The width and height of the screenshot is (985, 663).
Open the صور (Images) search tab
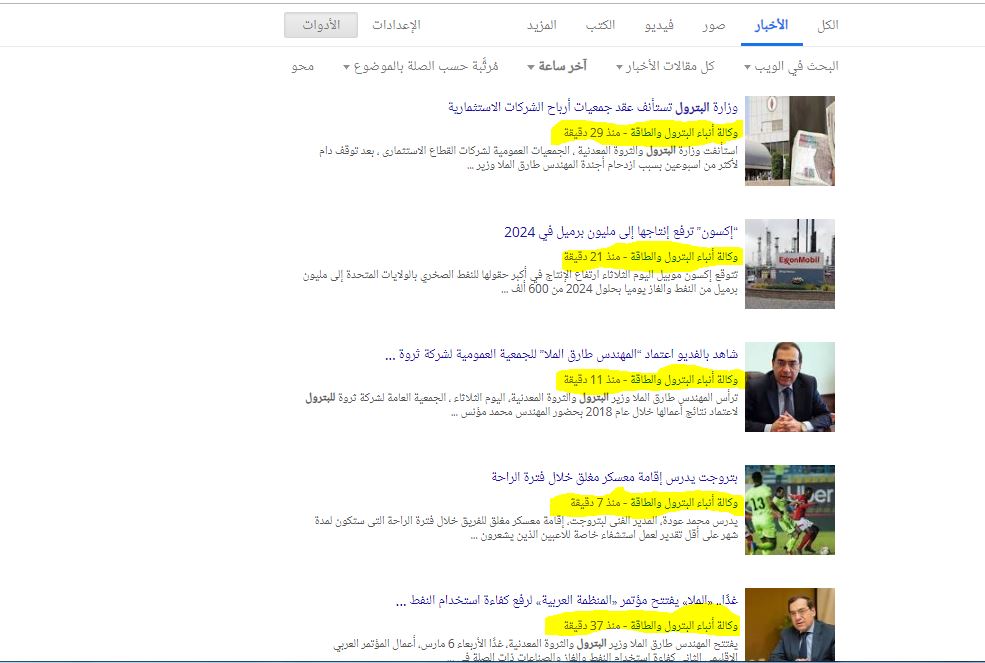coord(713,24)
